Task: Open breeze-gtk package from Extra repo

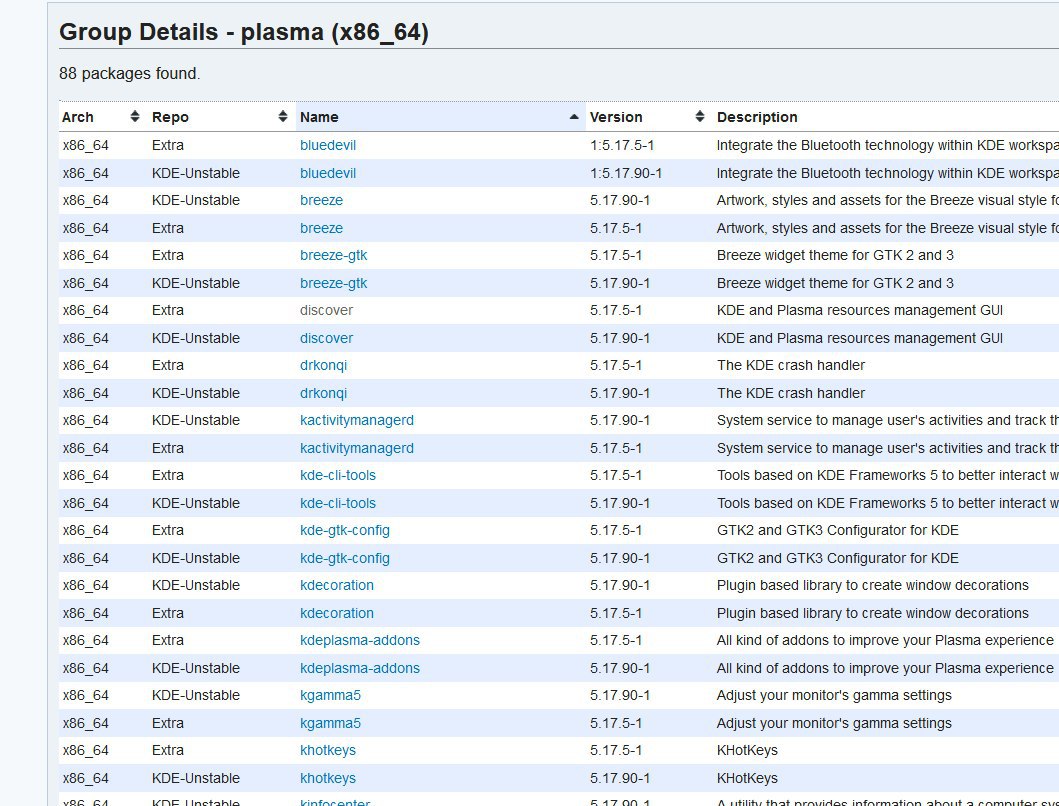Action: [x=334, y=255]
